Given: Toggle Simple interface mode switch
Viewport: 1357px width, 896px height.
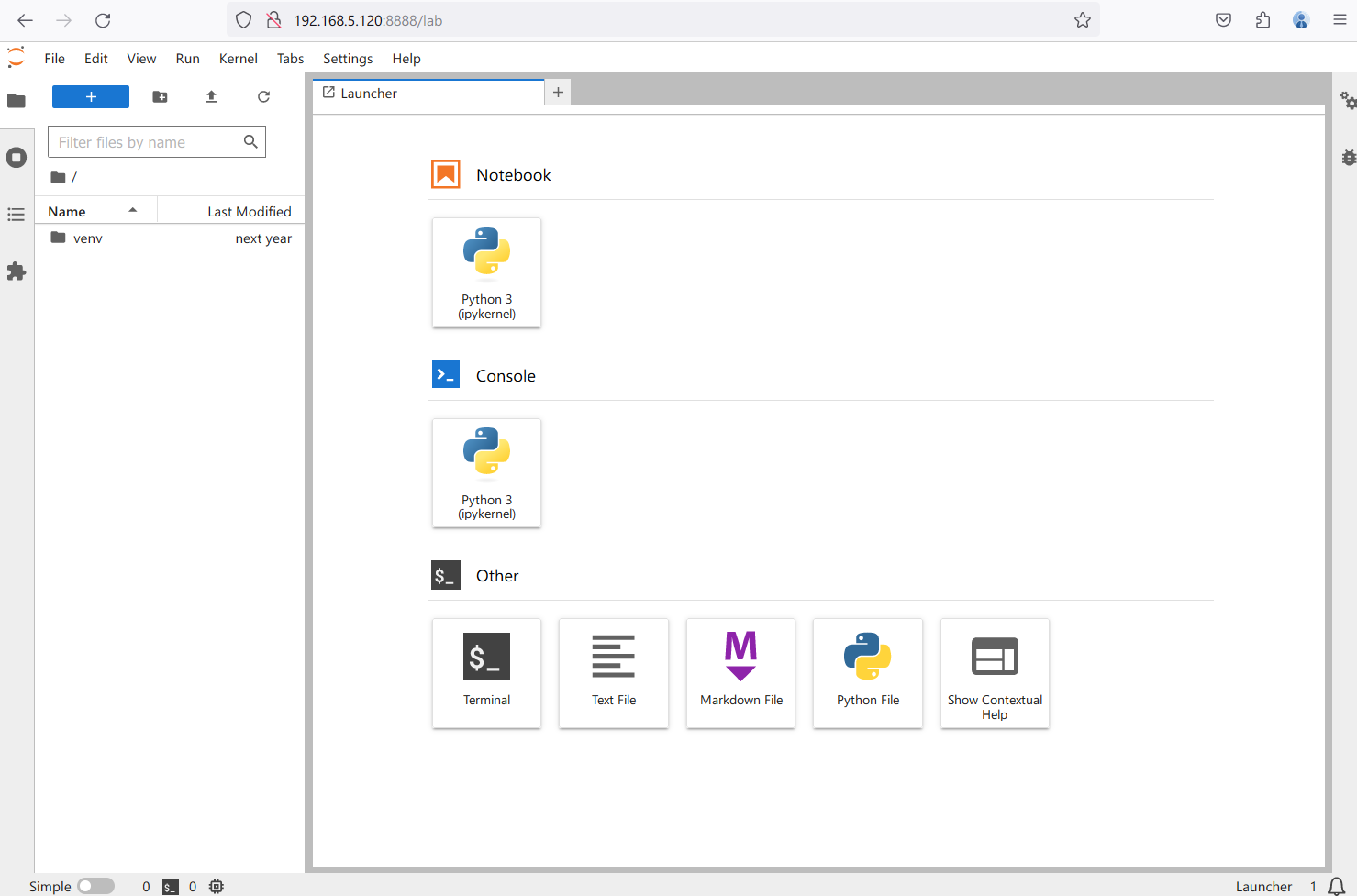Looking at the screenshot, I should [95, 886].
